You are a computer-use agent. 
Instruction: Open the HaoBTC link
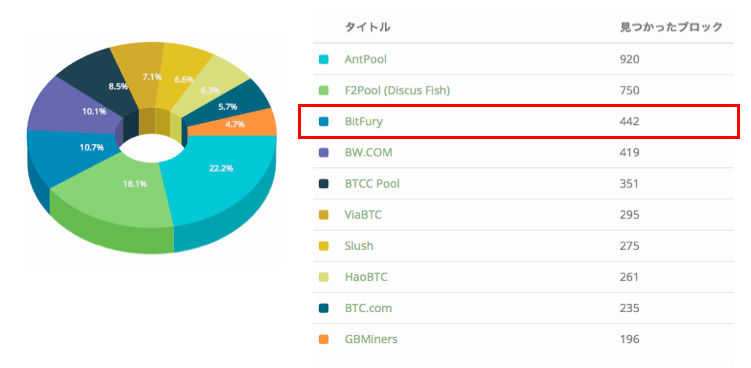[366, 277]
